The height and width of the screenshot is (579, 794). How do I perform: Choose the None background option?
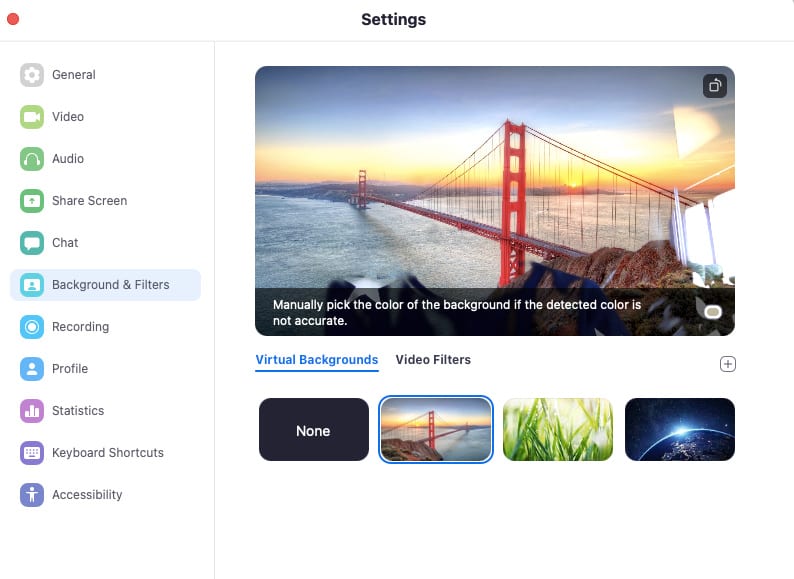pyautogui.click(x=314, y=430)
